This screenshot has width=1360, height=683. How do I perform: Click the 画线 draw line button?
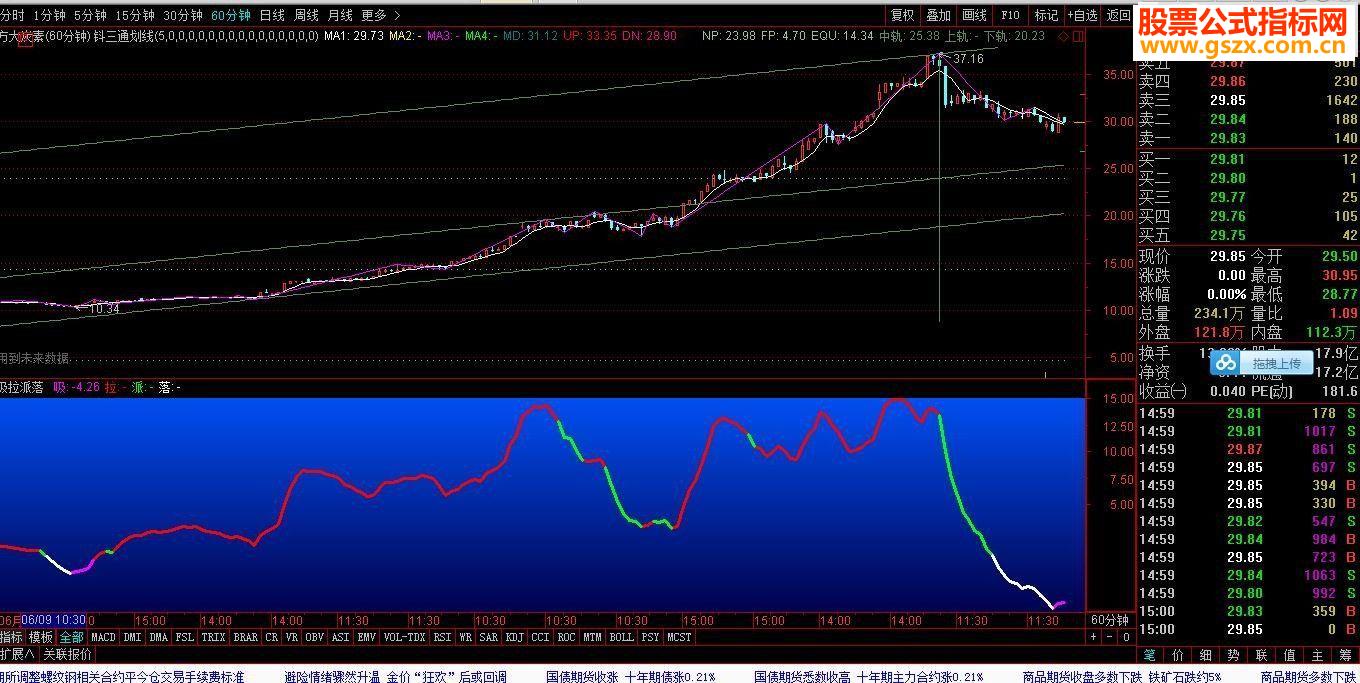point(974,15)
